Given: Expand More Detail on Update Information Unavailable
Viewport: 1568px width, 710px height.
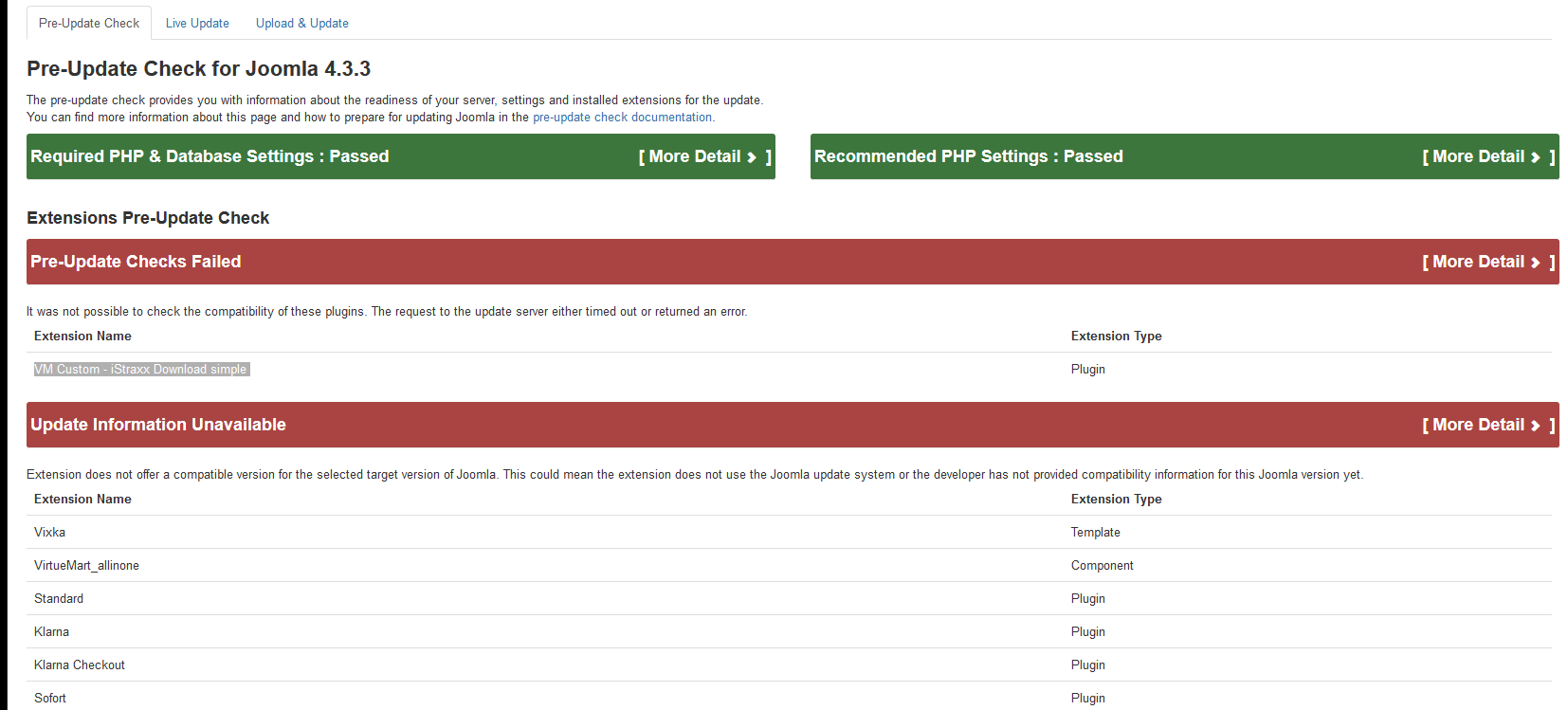Looking at the screenshot, I should tap(1488, 426).
